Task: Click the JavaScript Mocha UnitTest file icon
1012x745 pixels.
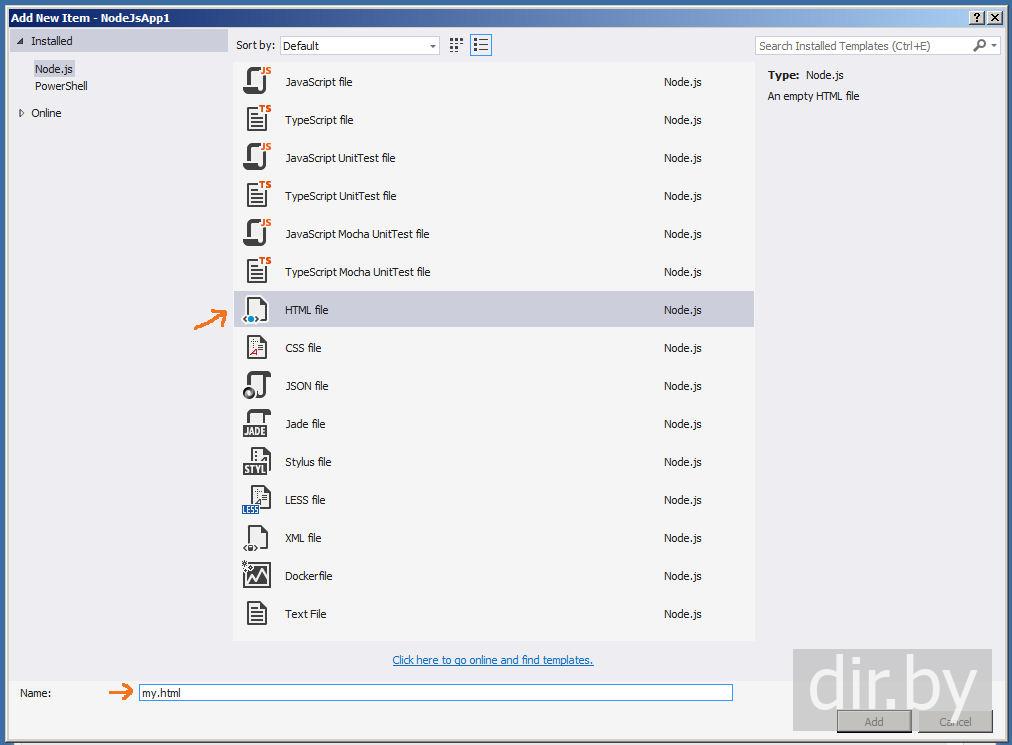Action: tap(257, 233)
